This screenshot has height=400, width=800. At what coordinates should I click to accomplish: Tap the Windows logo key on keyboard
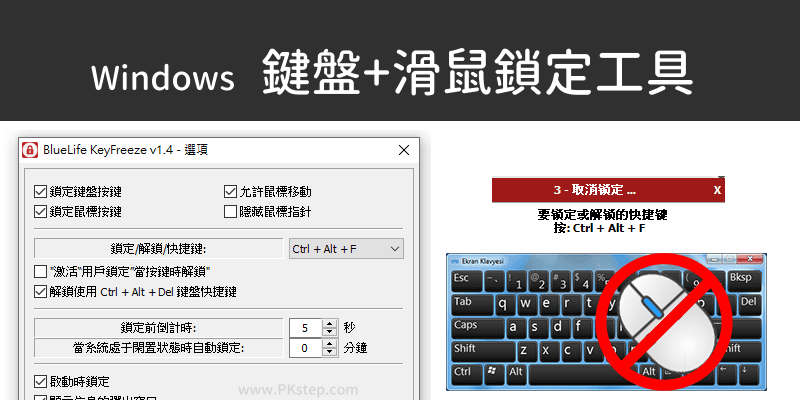pyautogui.click(x=494, y=375)
